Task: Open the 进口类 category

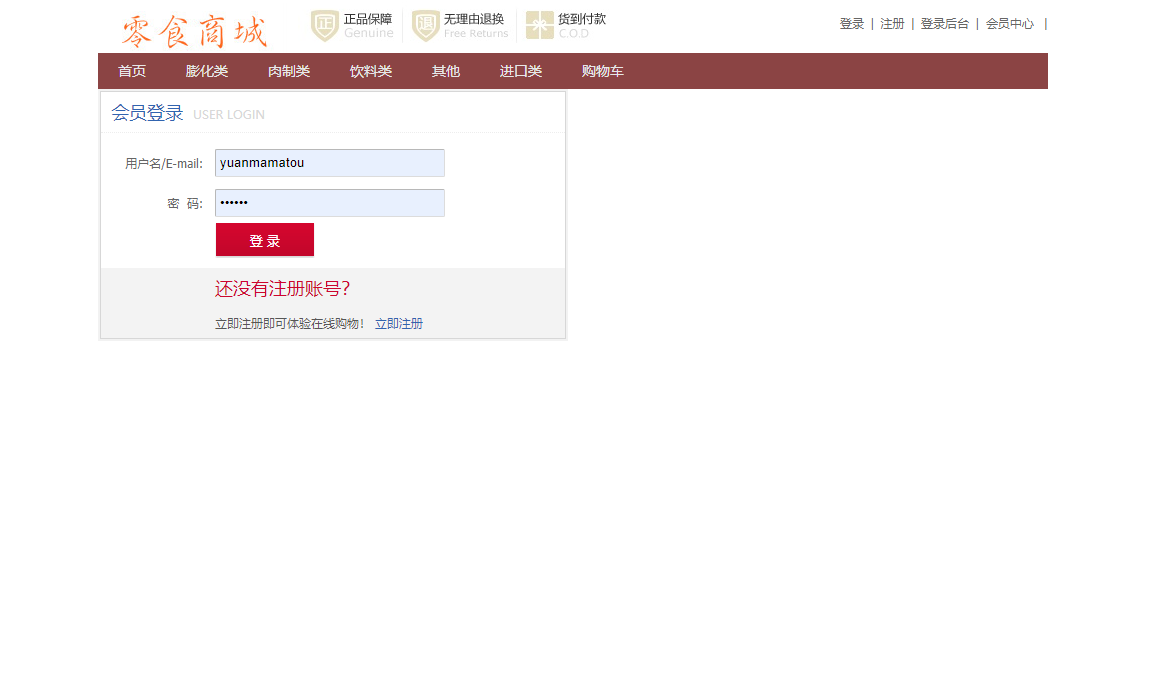Action: click(519, 70)
